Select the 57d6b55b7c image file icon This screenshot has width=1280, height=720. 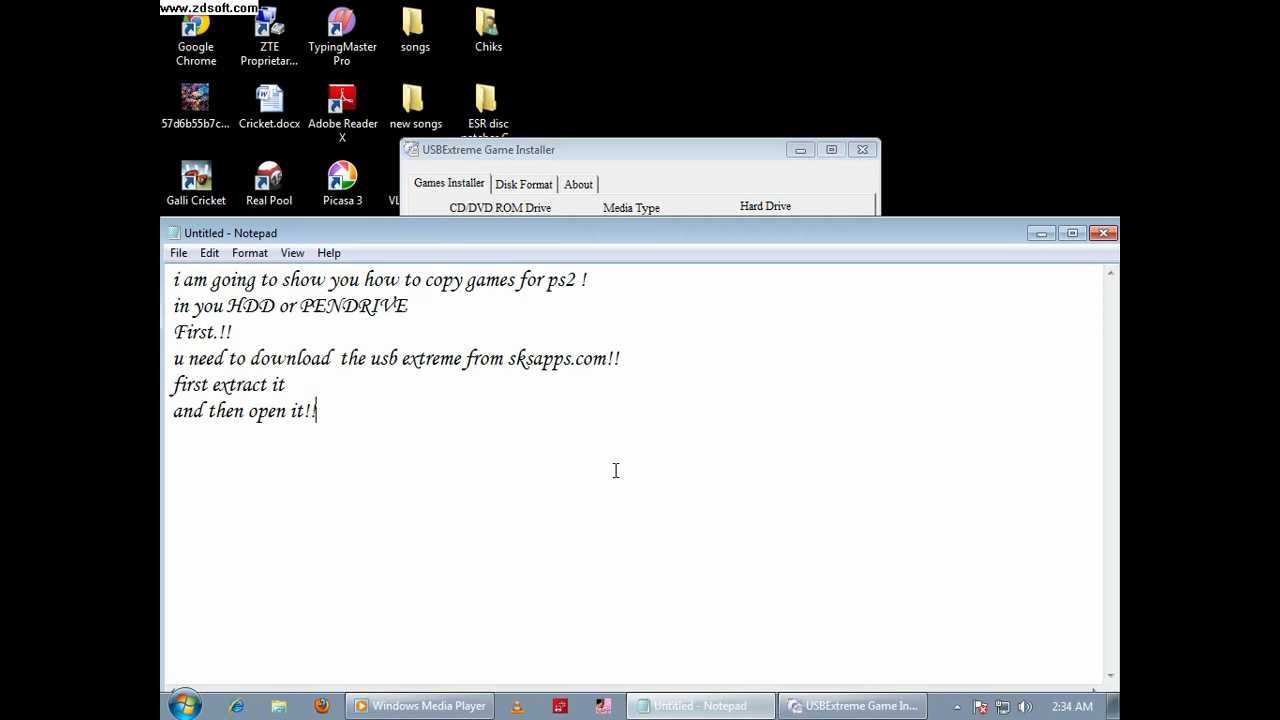(x=195, y=108)
